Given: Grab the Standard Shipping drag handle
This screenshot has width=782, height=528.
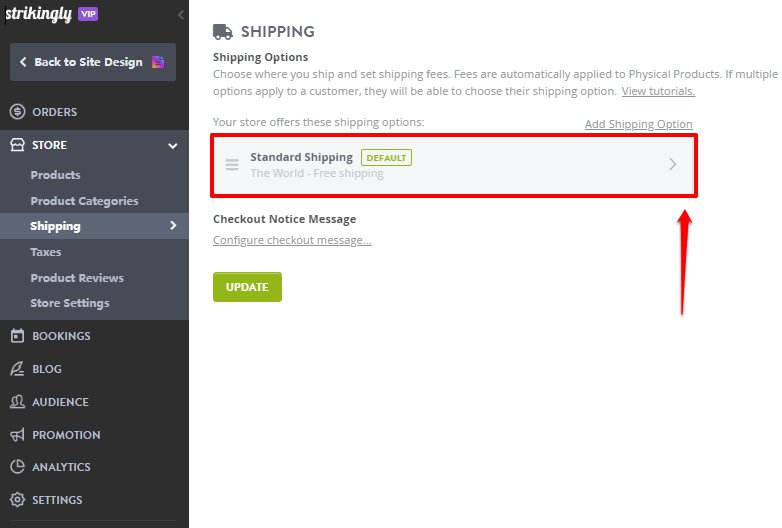Looking at the screenshot, I should [232, 165].
